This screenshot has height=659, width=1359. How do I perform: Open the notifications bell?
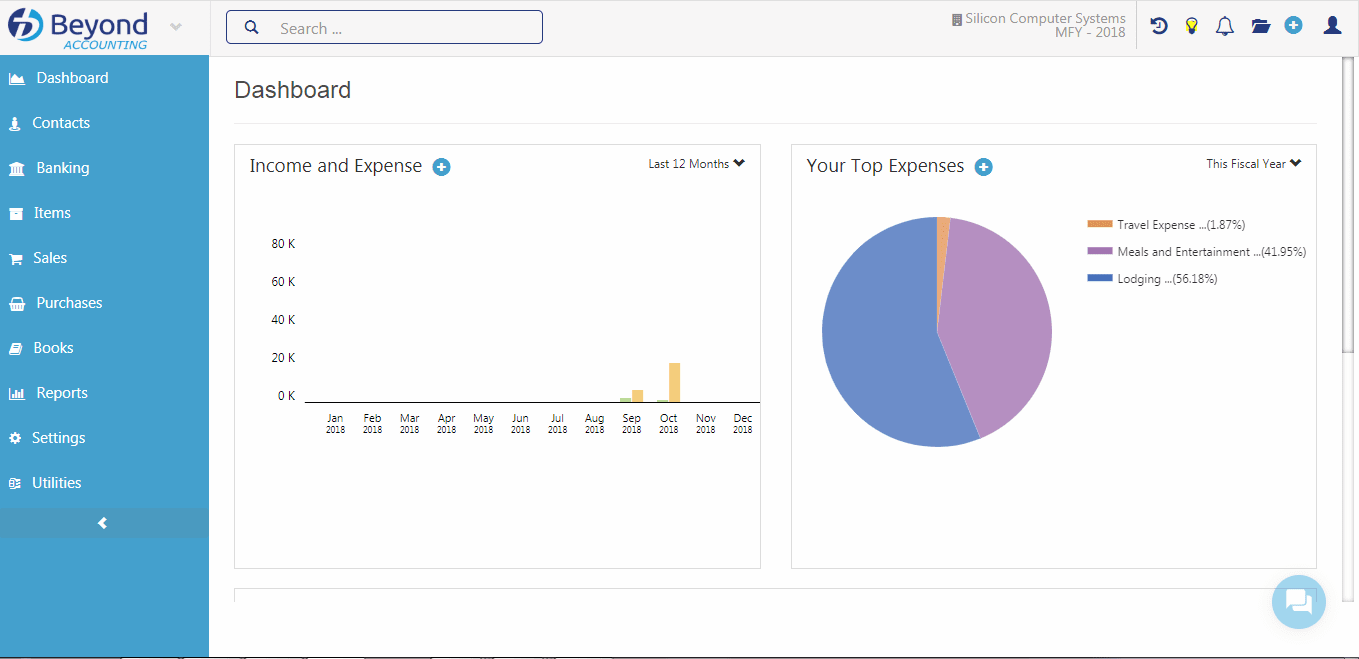(x=1224, y=26)
